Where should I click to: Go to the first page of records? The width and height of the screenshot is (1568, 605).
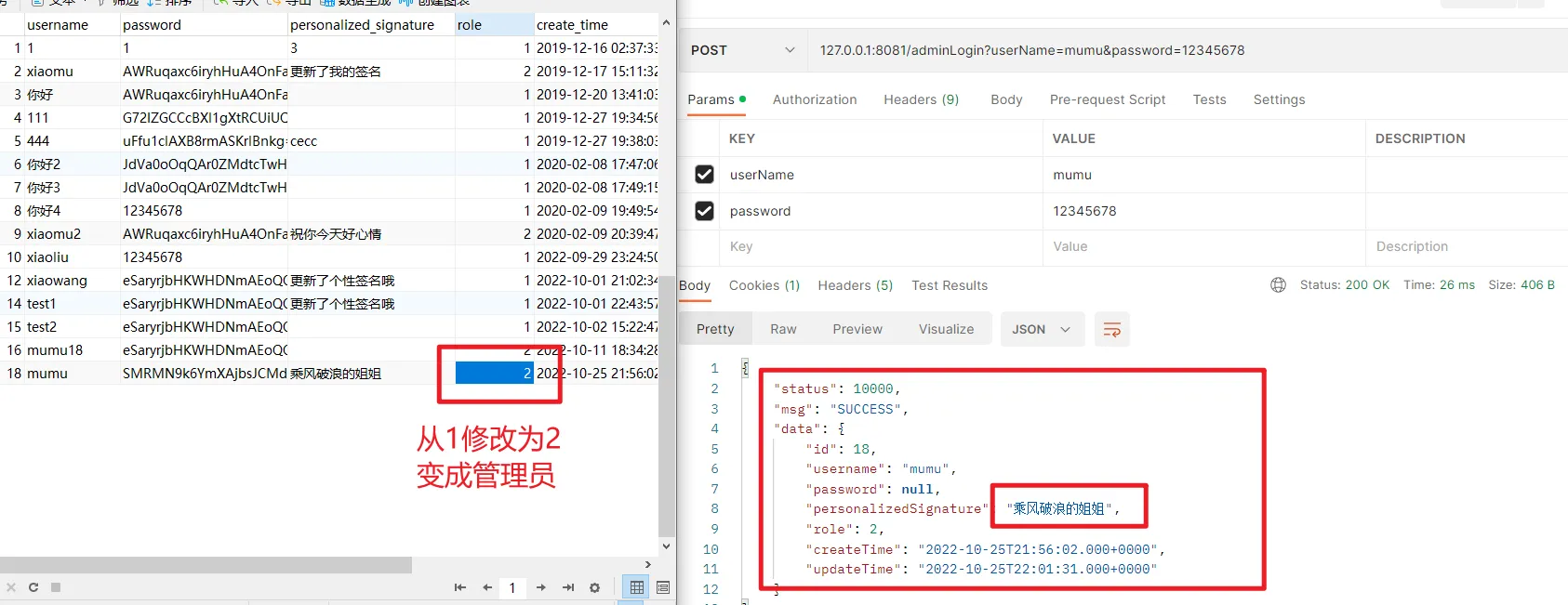click(x=460, y=587)
